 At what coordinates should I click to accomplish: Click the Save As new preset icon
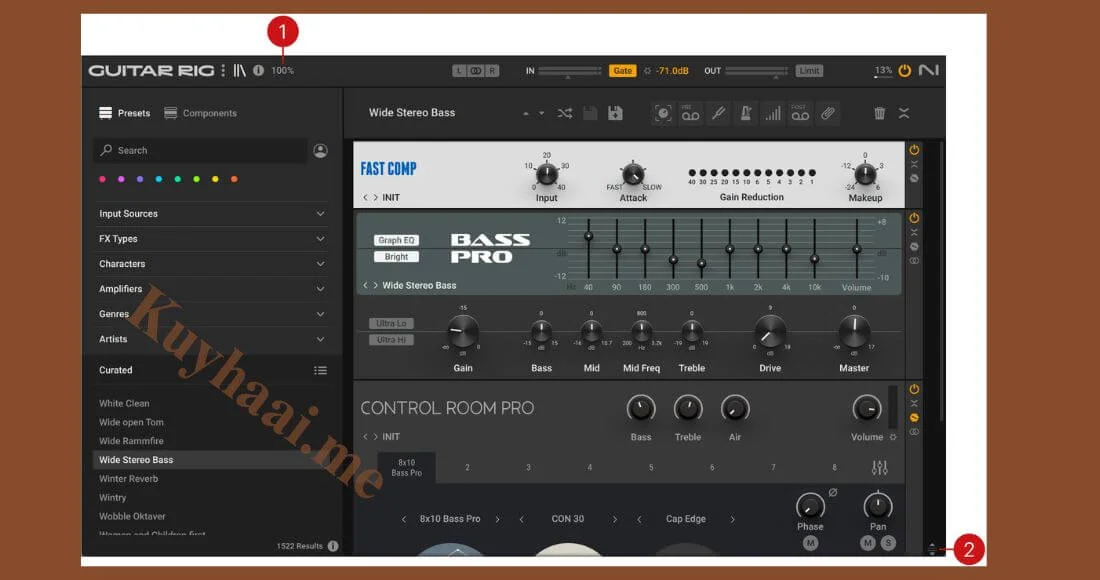[615, 113]
